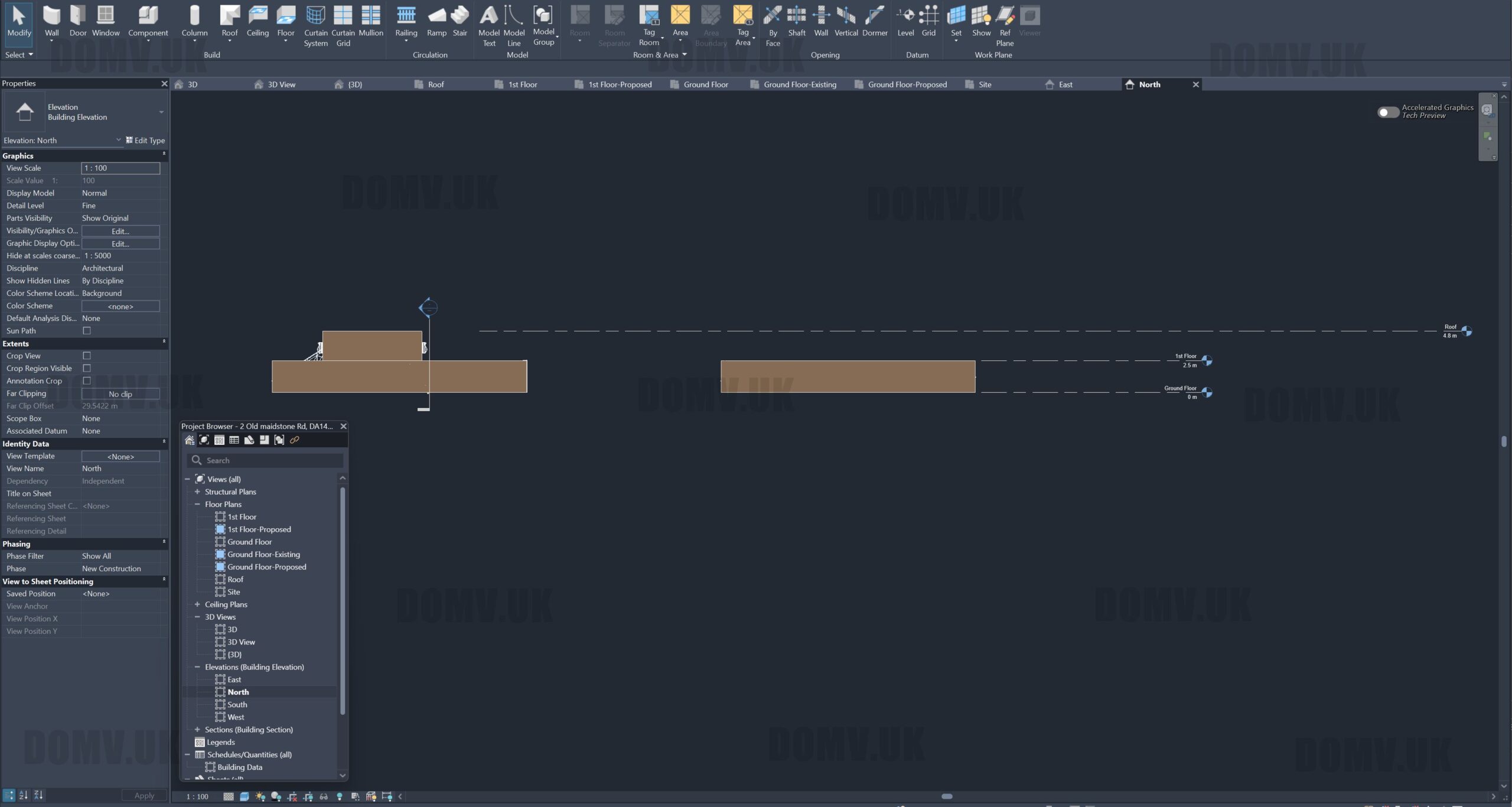Collapse the Floor Plans tree node
The height and width of the screenshot is (807, 1512).
(197, 505)
